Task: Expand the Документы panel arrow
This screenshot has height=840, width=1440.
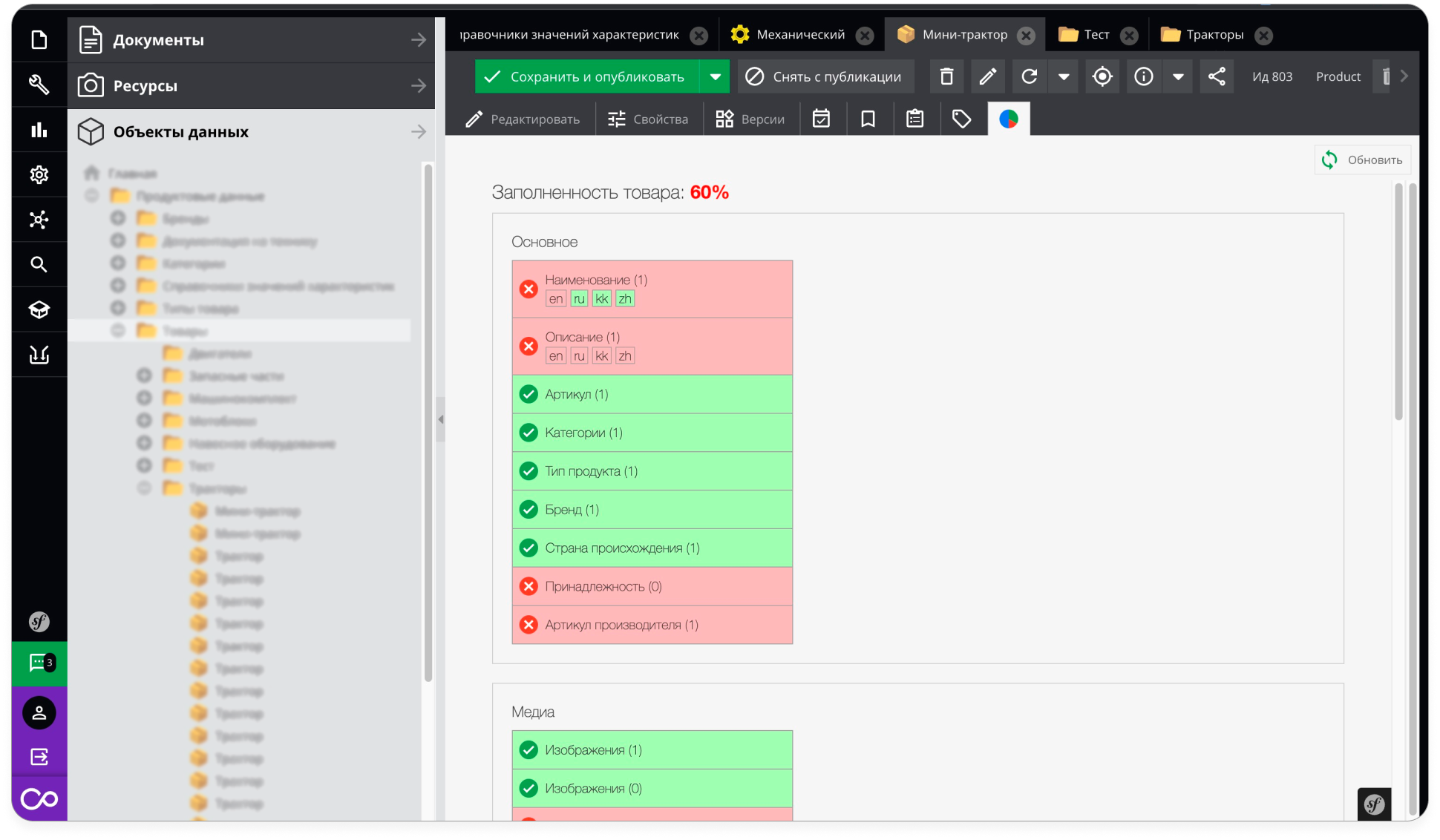Action: pyautogui.click(x=419, y=40)
